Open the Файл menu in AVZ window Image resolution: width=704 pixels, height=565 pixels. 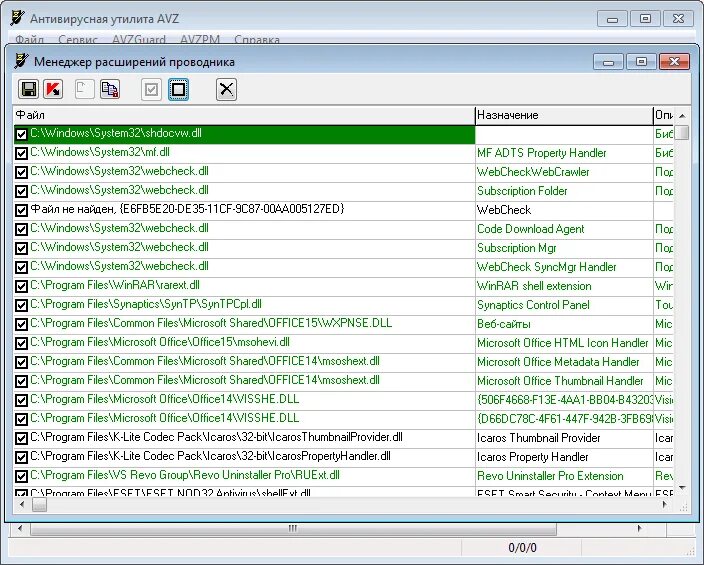(x=30, y=40)
